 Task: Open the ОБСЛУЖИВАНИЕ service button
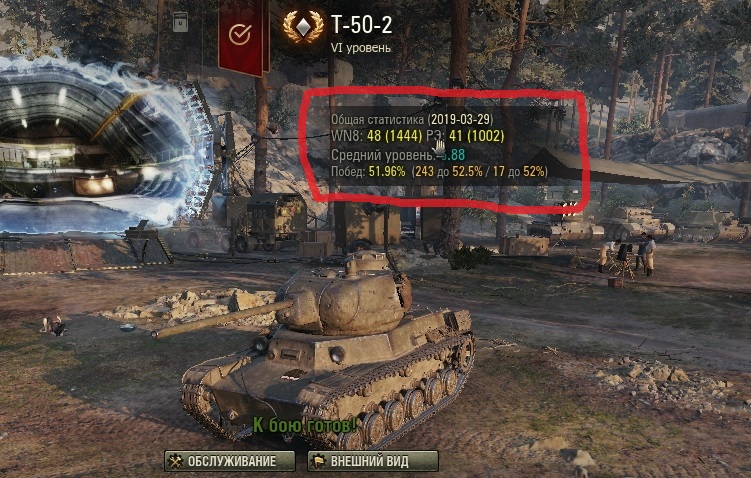(x=229, y=461)
